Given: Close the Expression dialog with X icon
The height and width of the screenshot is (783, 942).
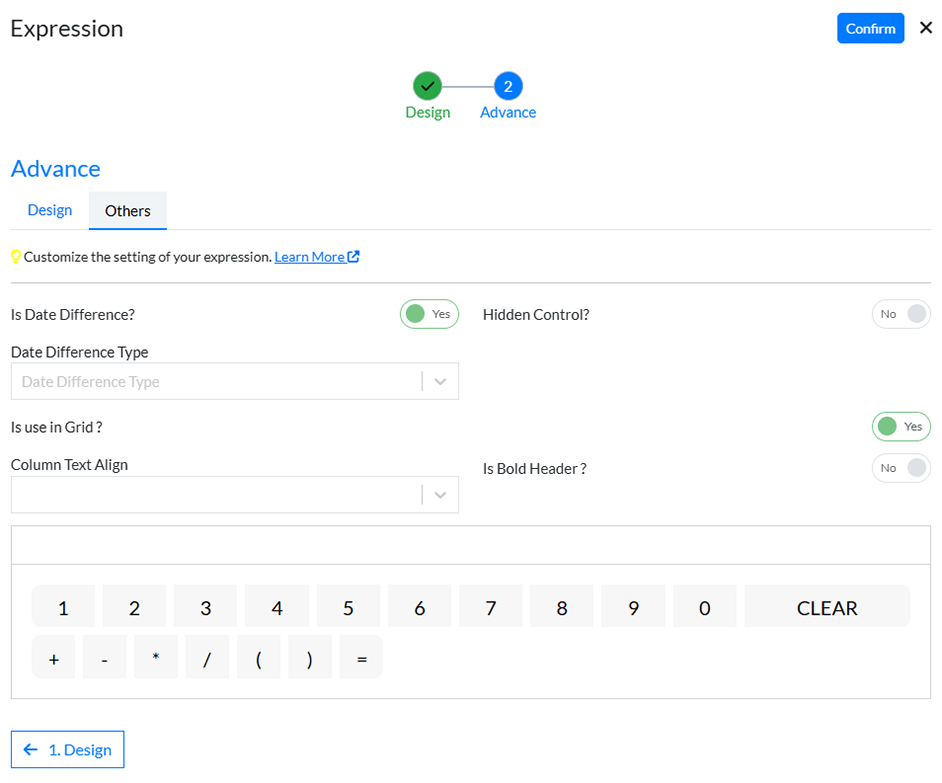Looking at the screenshot, I should [925, 28].
